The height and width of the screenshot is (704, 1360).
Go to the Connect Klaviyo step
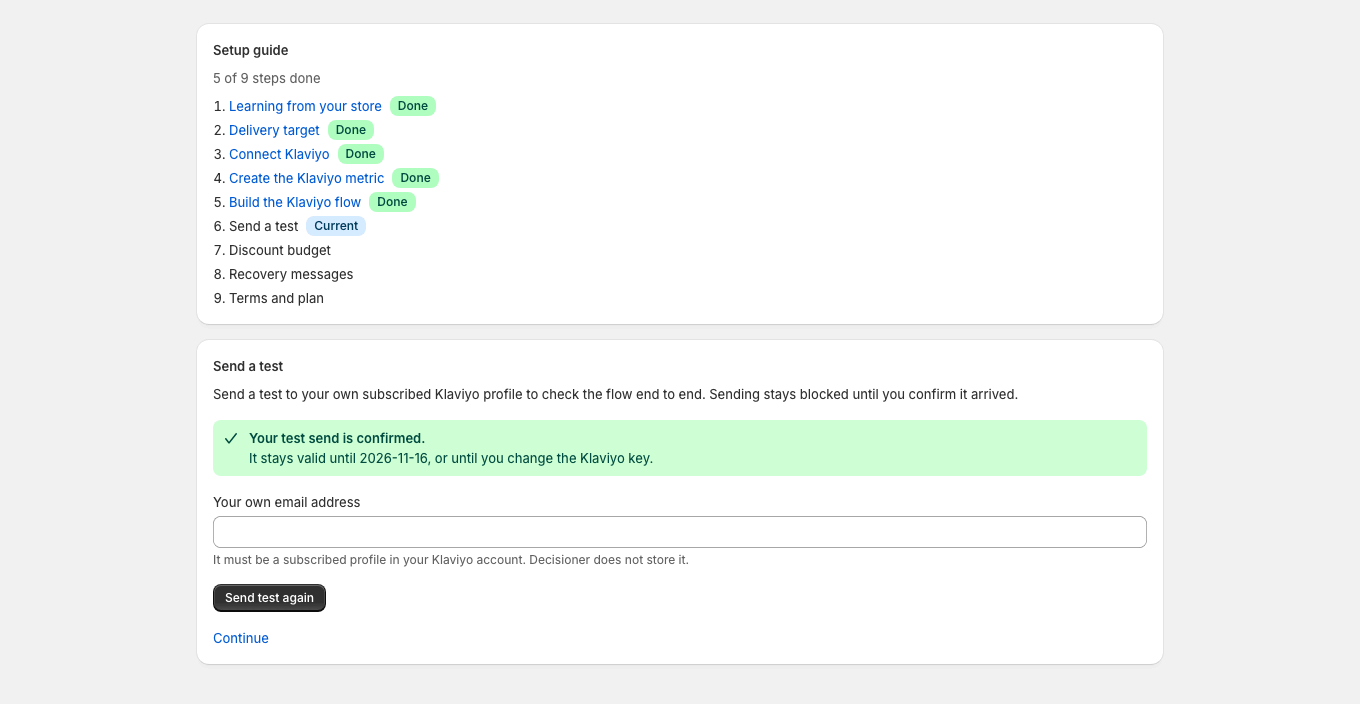(x=279, y=154)
